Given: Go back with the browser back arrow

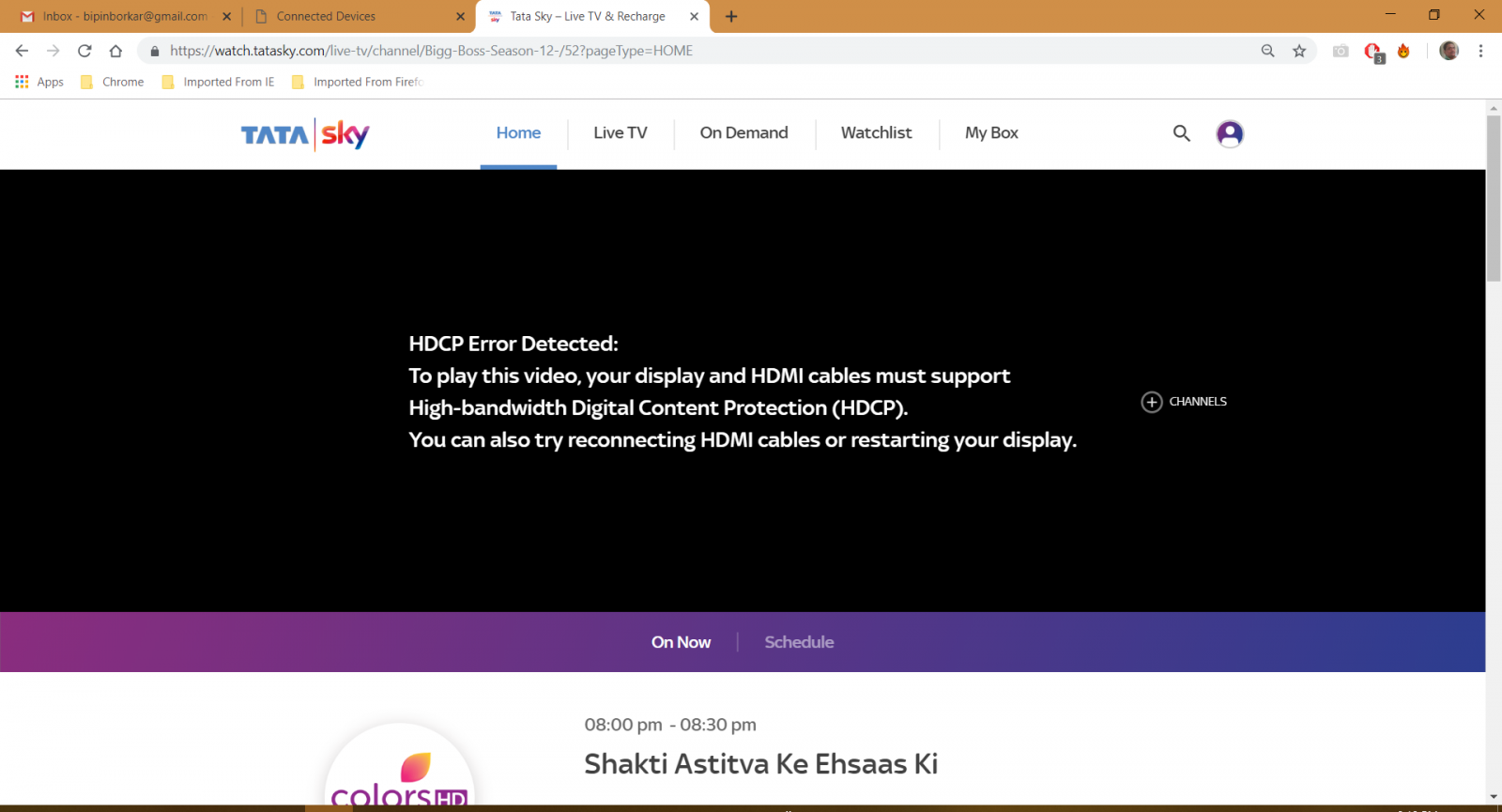Looking at the screenshot, I should click(22, 51).
